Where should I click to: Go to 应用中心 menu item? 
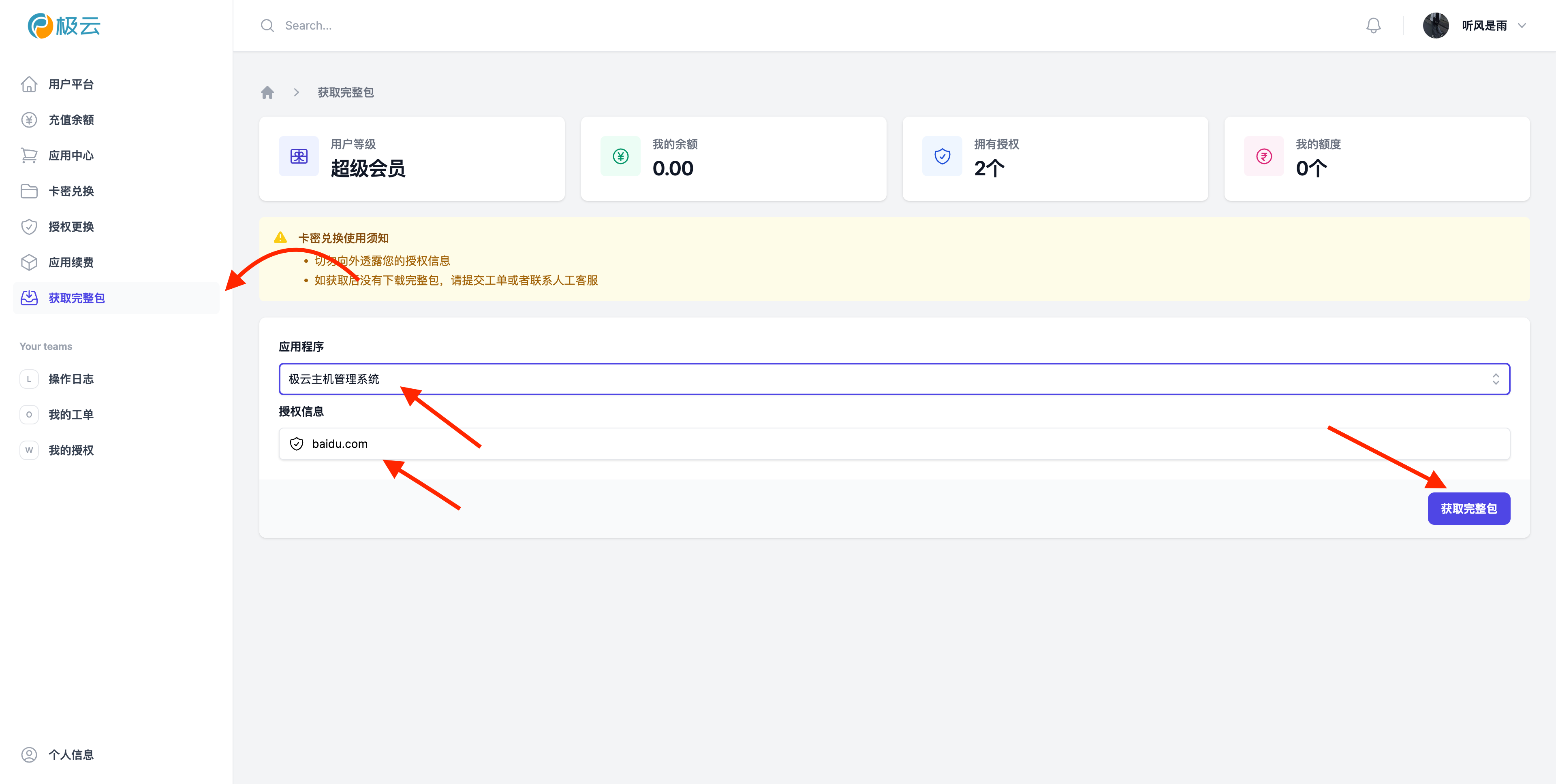[x=71, y=156]
